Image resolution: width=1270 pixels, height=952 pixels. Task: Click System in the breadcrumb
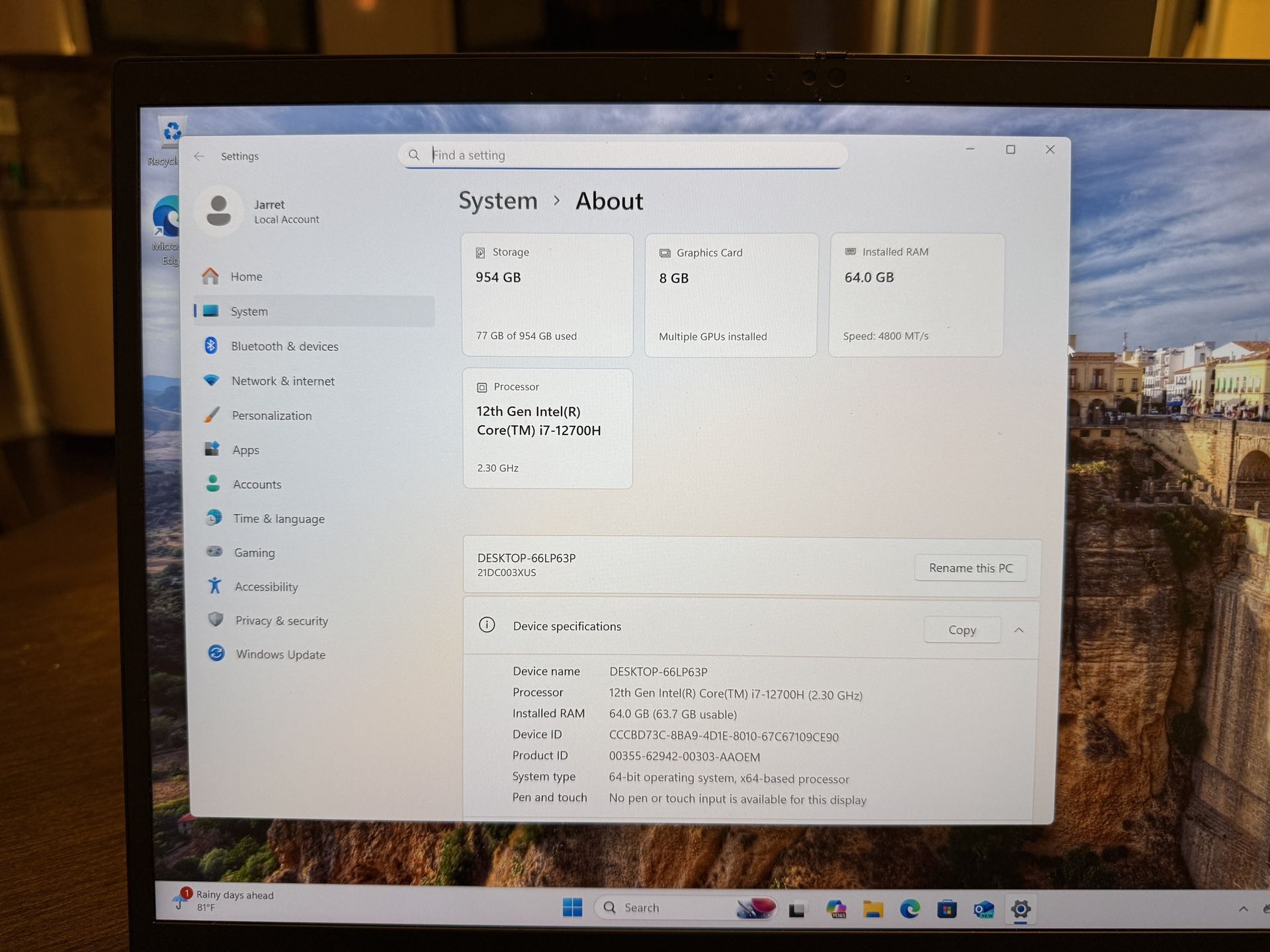coord(498,201)
